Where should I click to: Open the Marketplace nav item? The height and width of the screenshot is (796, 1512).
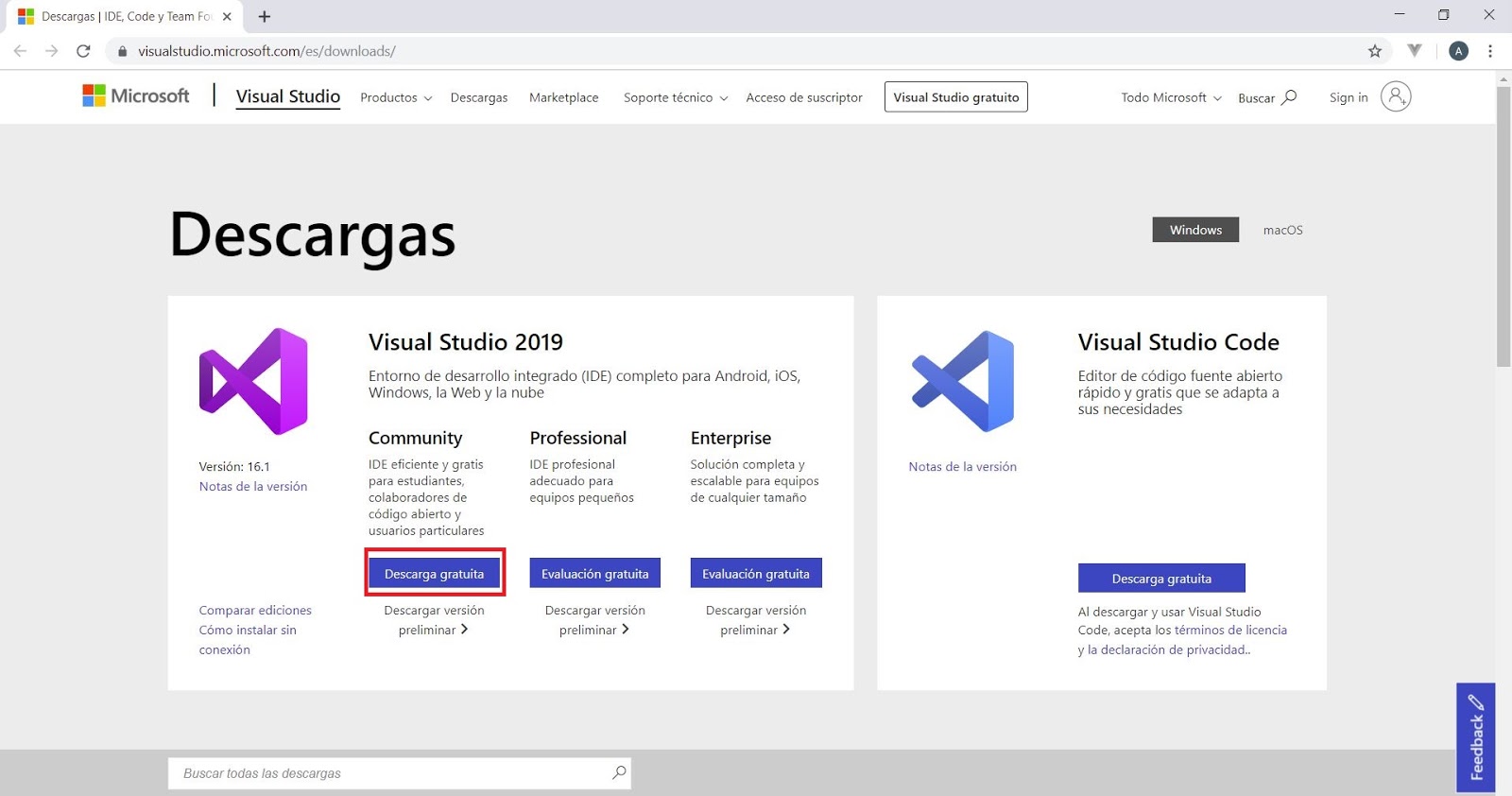[564, 97]
